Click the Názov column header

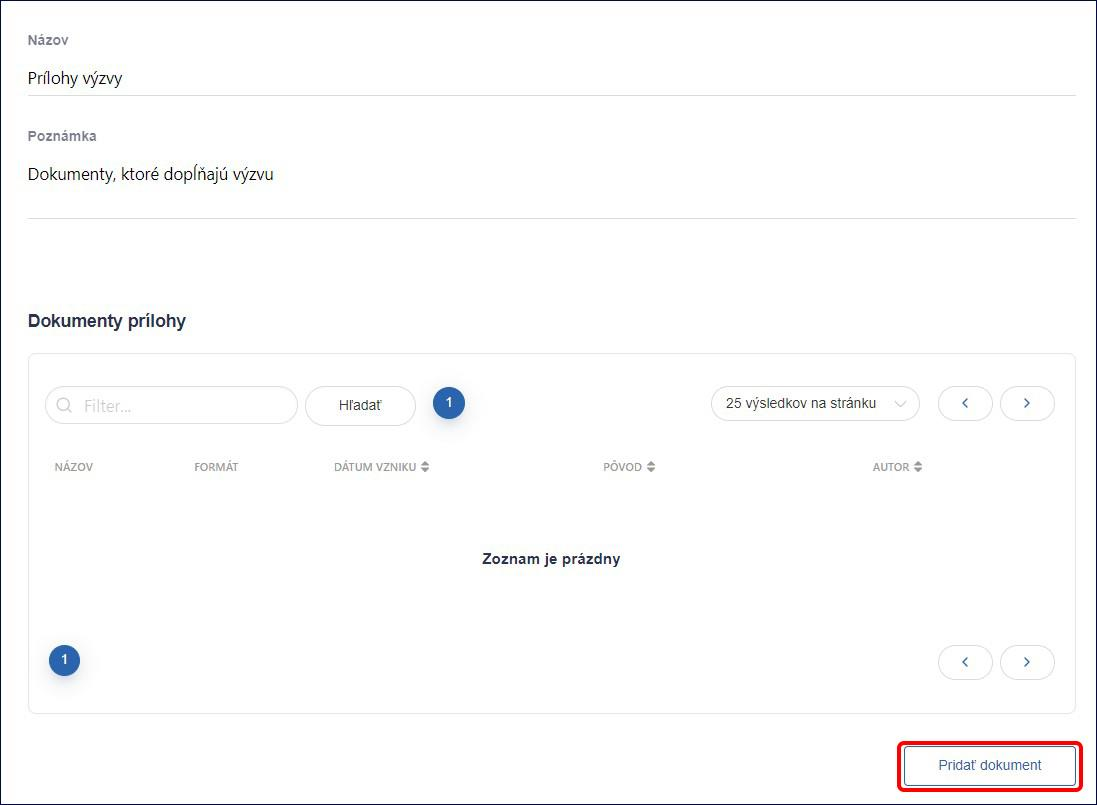click(73, 467)
